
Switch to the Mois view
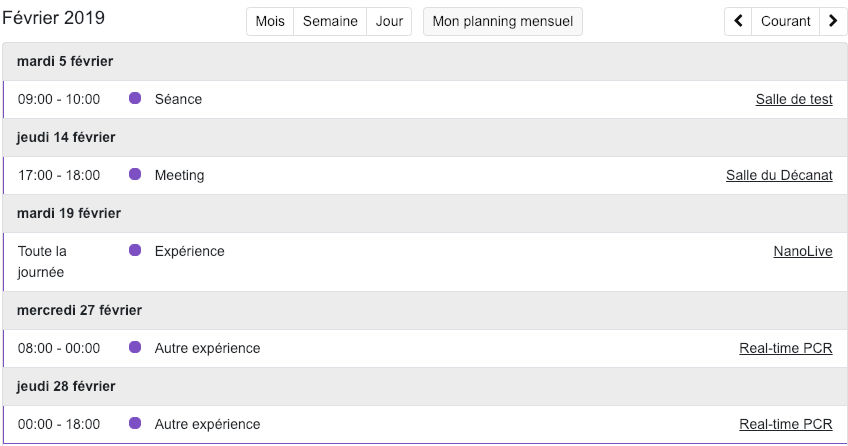coord(270,21)
